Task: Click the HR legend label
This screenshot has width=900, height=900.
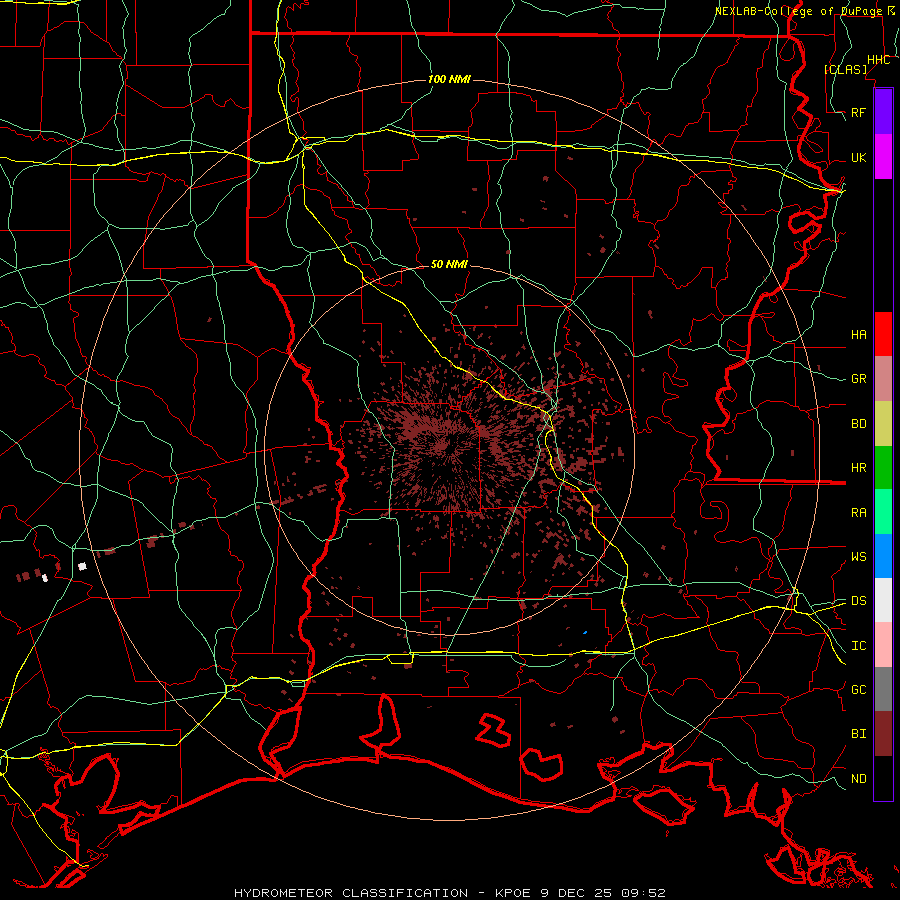Action: pyautogui.click(x=859, y=468)
